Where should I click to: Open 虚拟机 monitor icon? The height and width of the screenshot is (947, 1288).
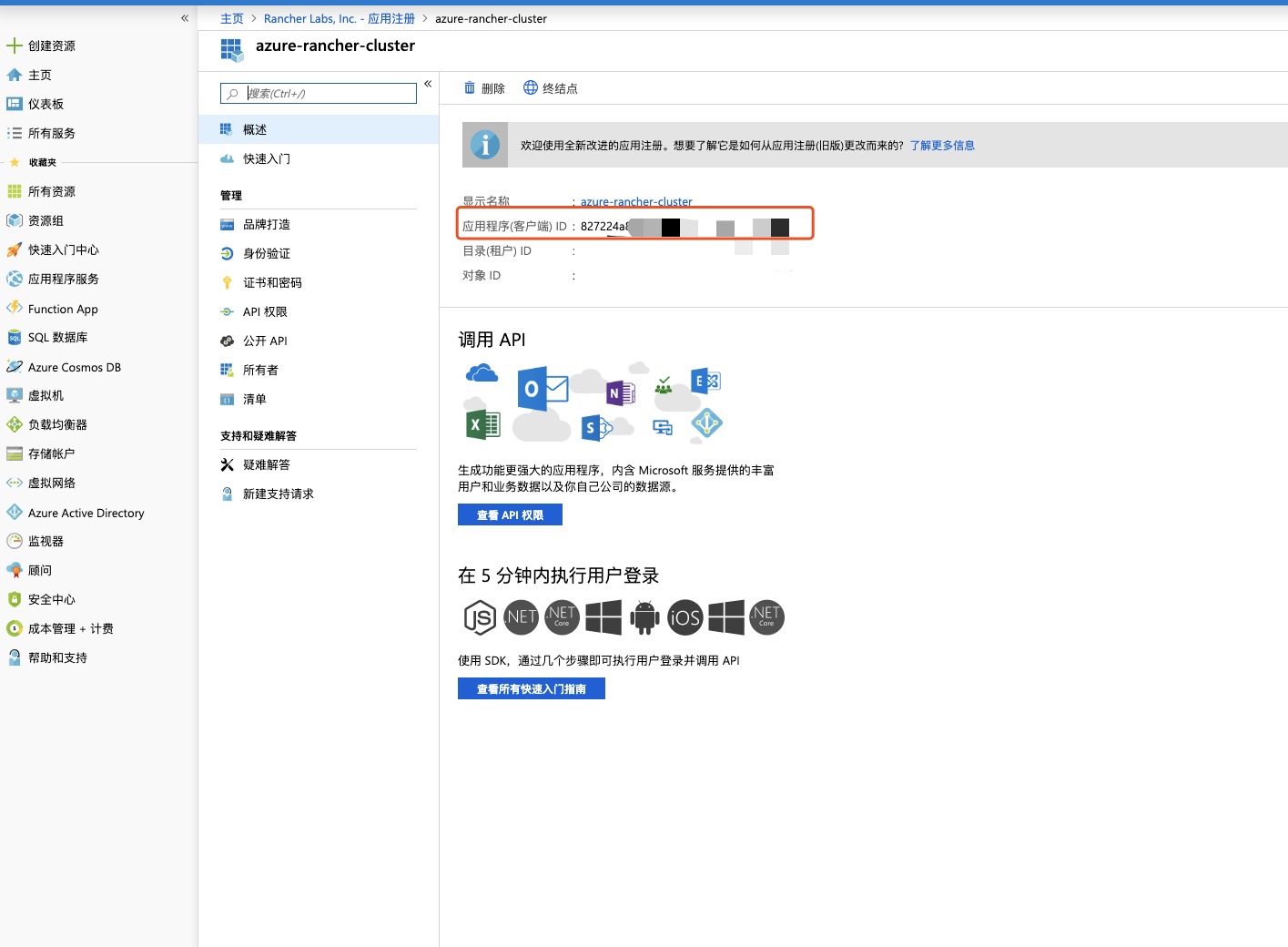pos(14,395)
